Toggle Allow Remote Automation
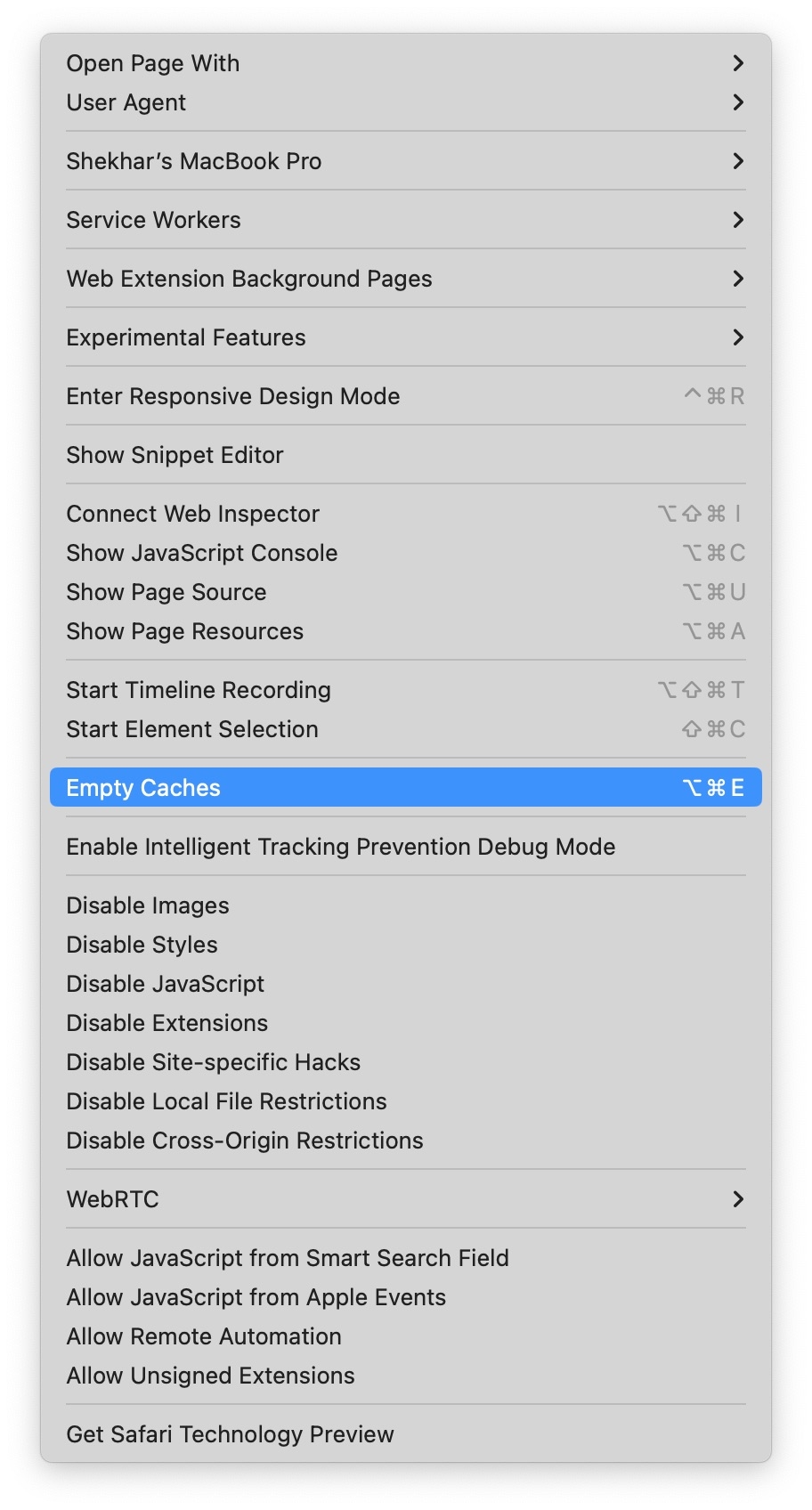Viewport: 812px width, 1510px height. pyautogui.click(x=405, y=1336)
